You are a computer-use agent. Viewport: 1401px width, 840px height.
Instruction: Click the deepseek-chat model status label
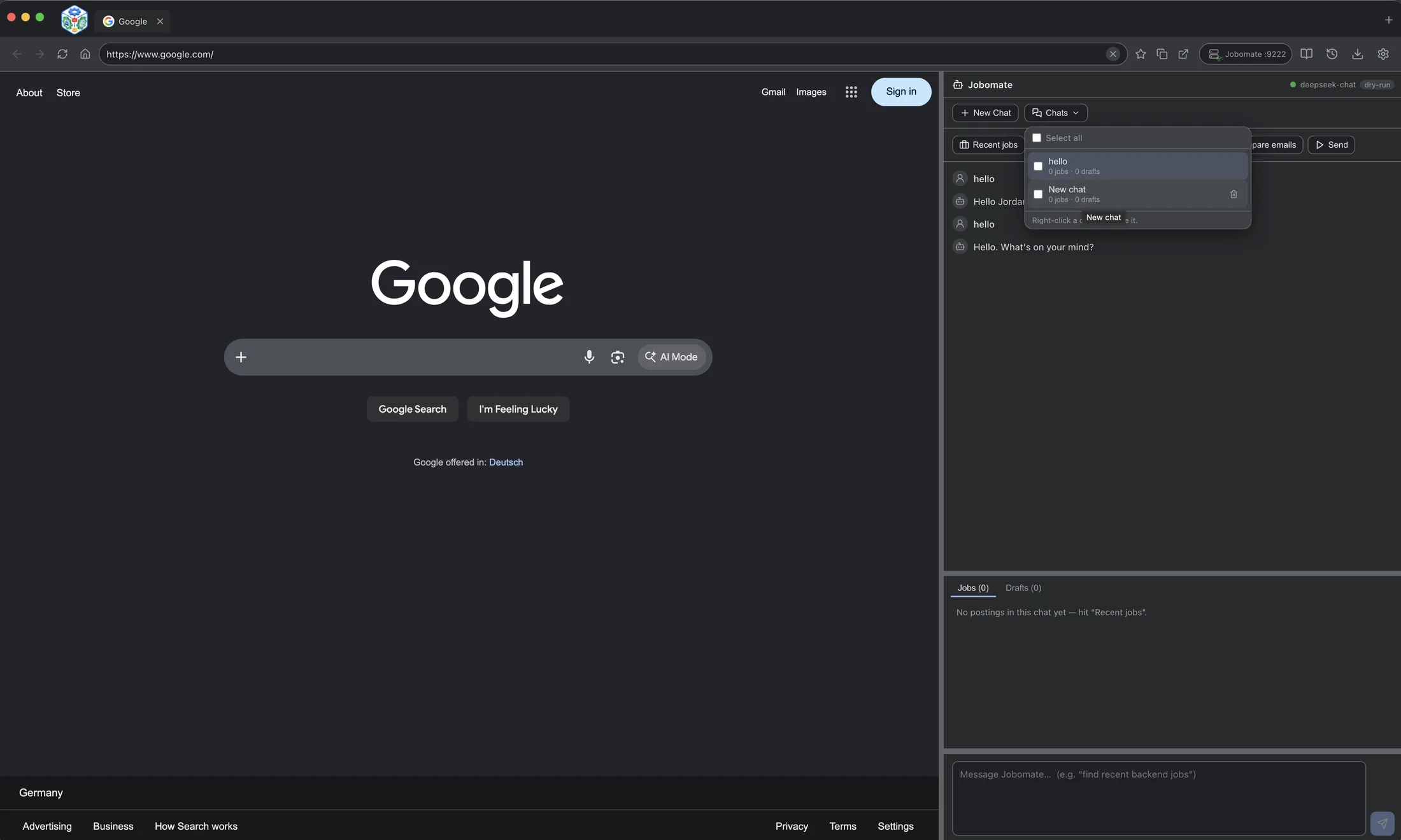[1327, 85]
